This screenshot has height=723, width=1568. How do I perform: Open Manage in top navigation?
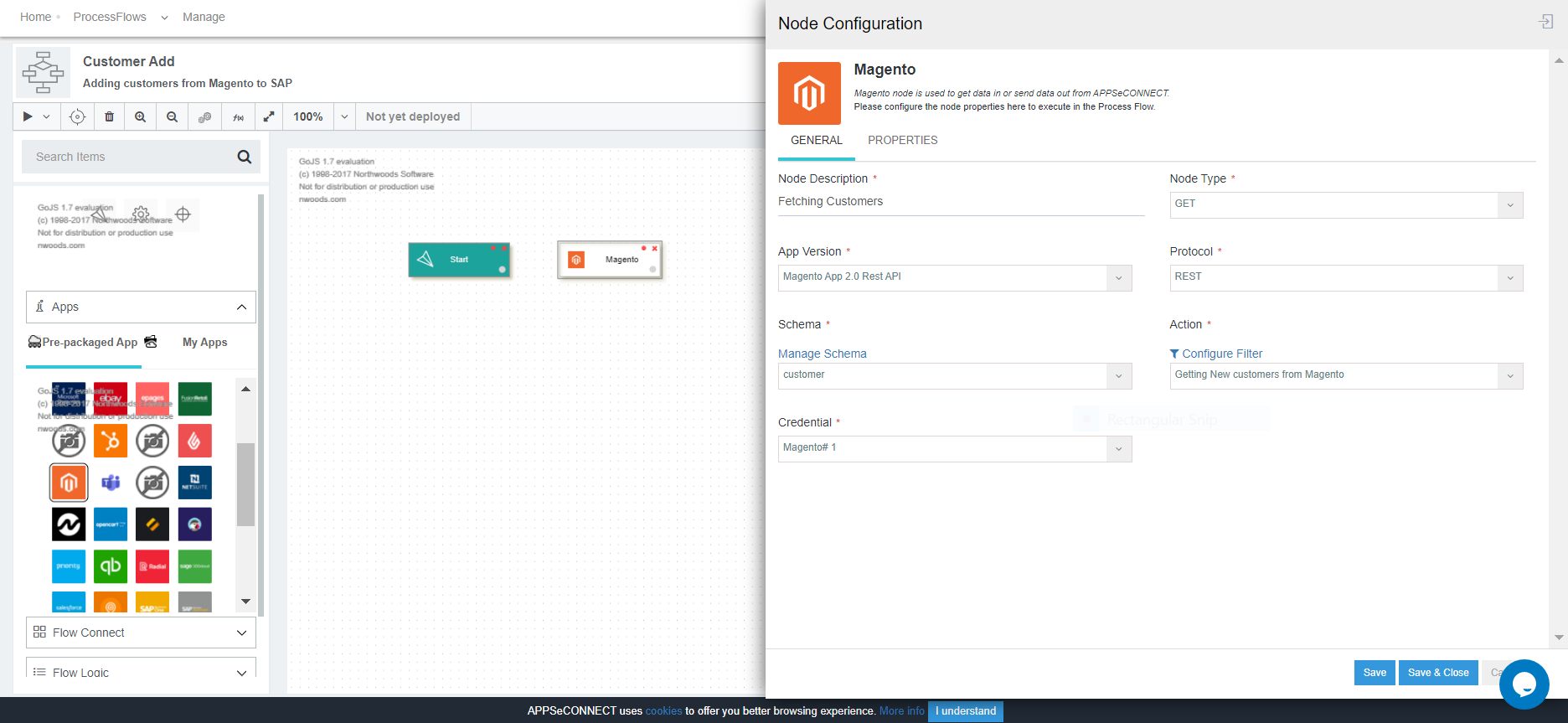pos(204,17)
